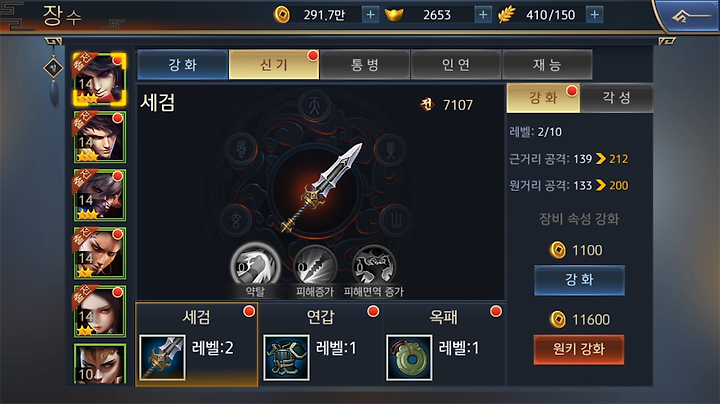Select the 약탈 skill icon
The height and width of the screenshot is (404, 720).
pos(255,266)
